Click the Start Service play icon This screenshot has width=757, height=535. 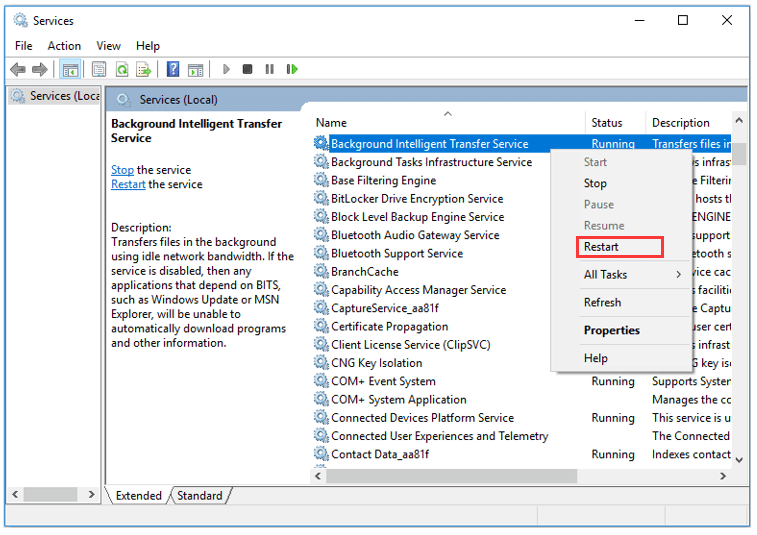pyautogui.click(x=226, y=70)
